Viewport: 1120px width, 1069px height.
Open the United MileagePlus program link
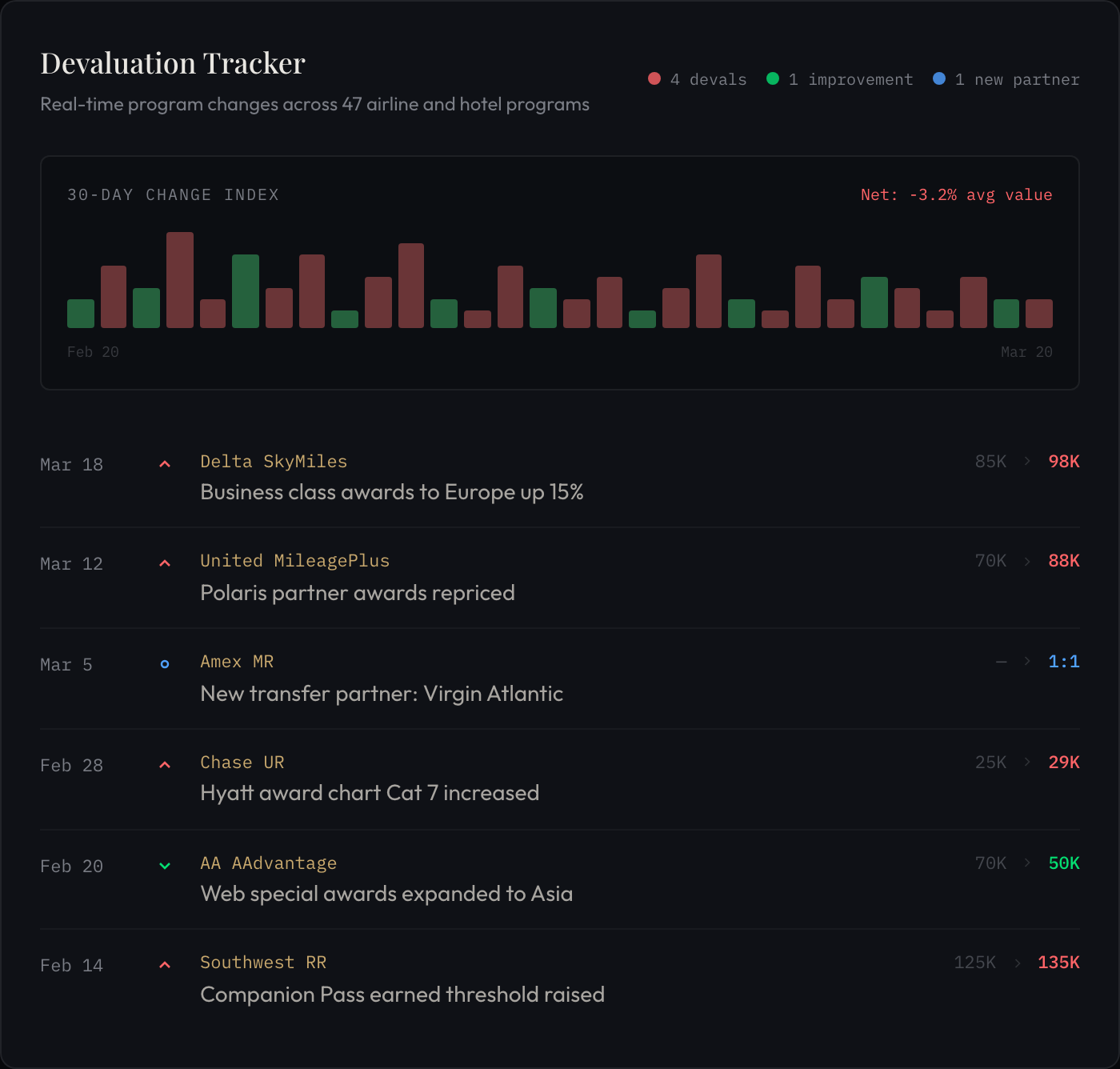[x=294, y=561]
